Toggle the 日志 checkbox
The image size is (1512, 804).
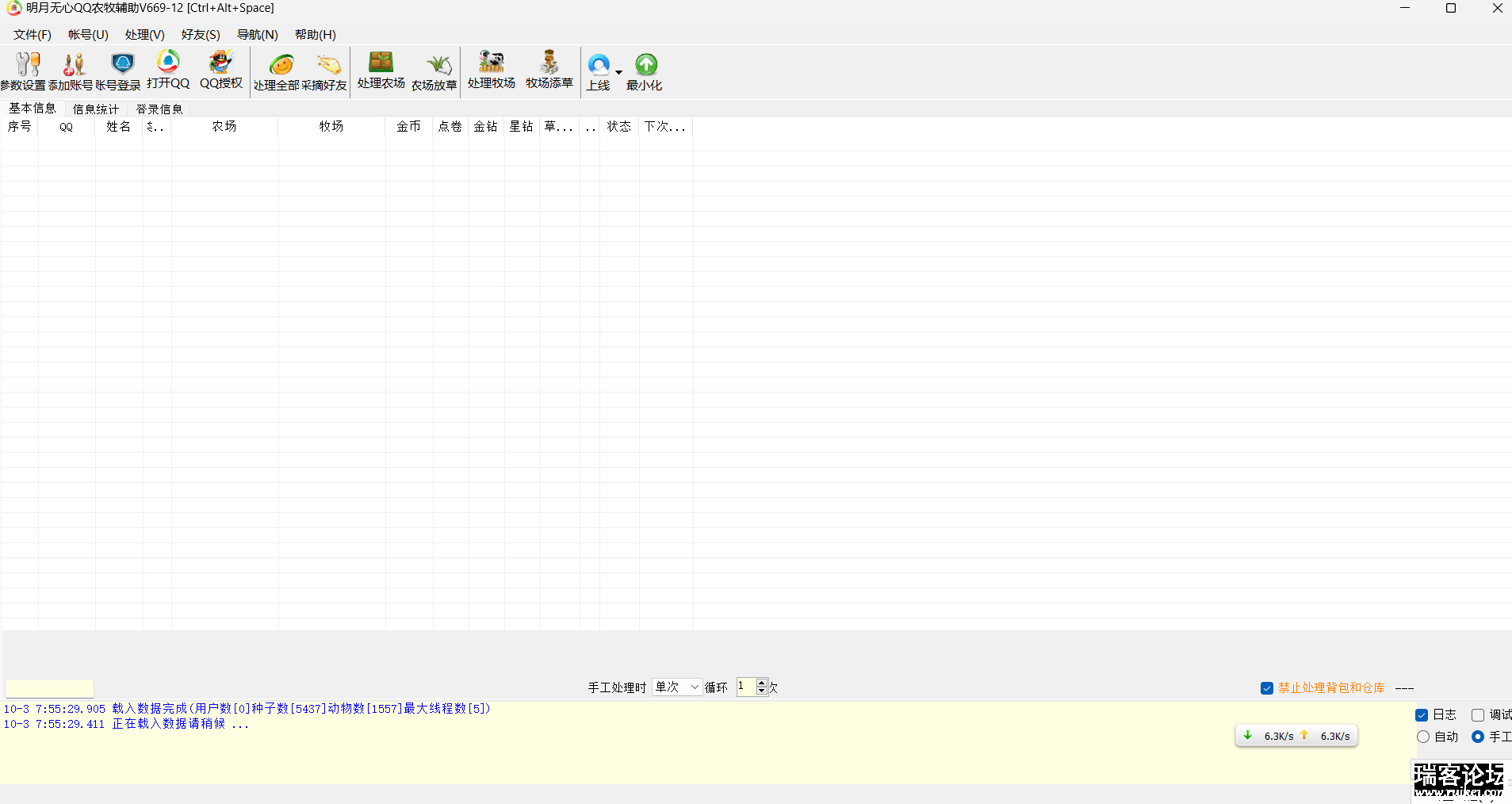click(x=1422, y=715)
